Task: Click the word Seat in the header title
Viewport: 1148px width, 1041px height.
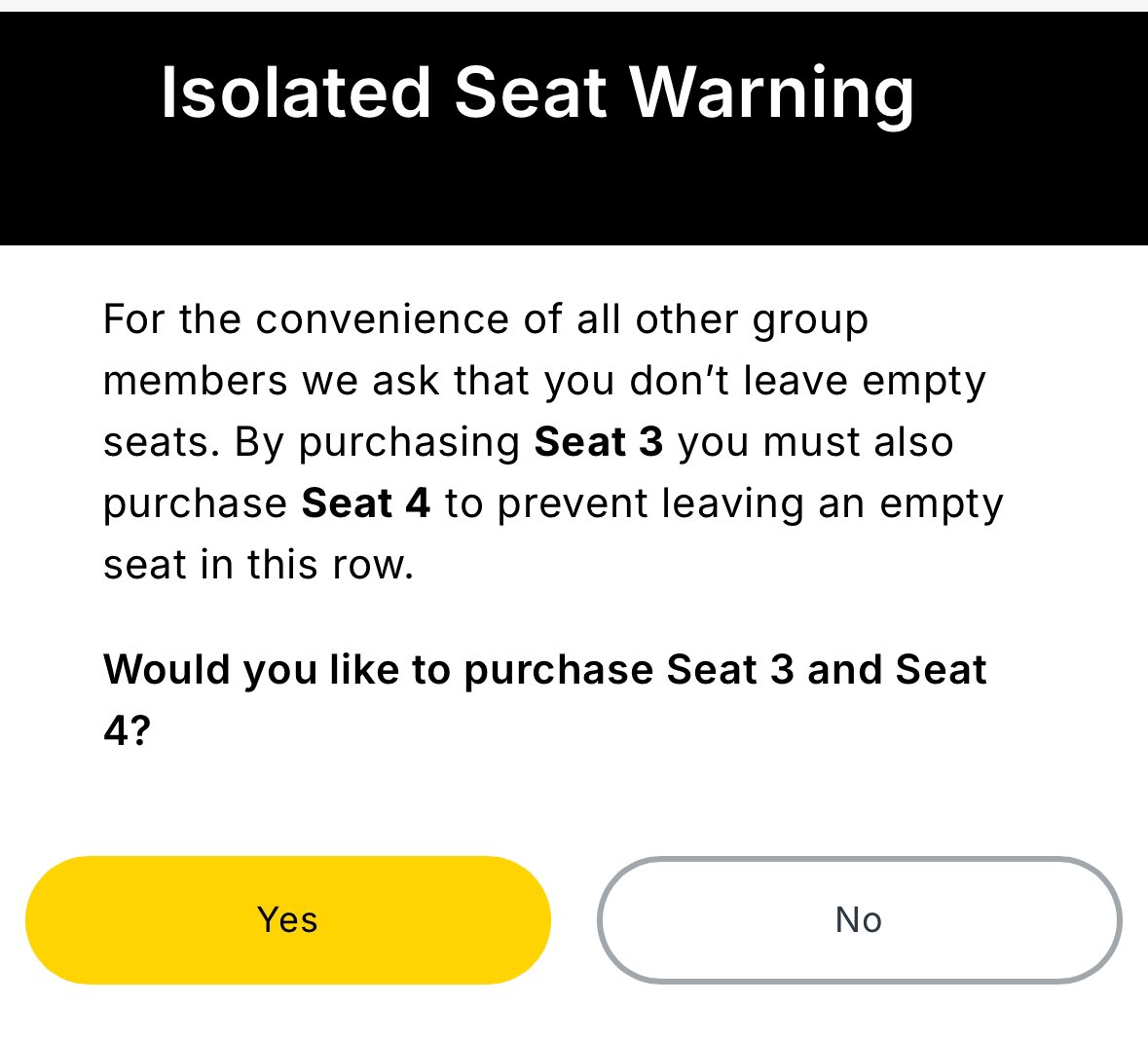Action: [x=530, y=93]
